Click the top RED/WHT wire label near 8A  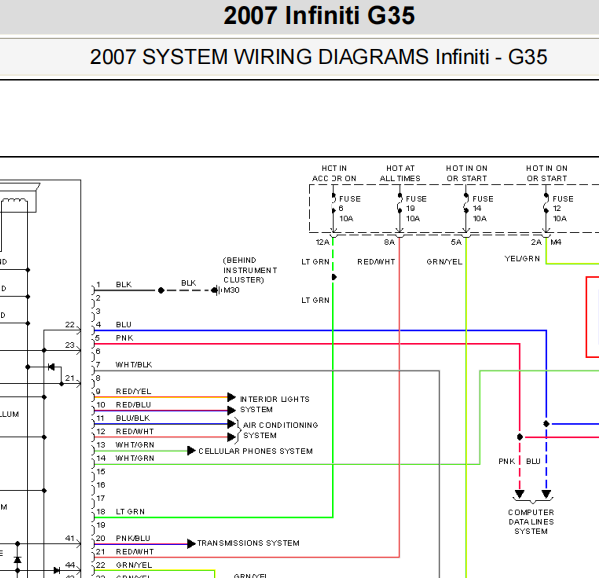pos(376,262)
